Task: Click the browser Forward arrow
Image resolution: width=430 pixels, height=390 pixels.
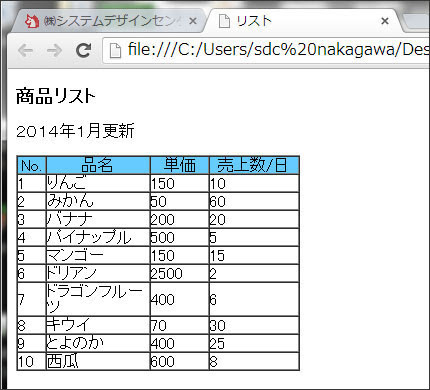Action: pyautogui.click(x=54, y=50)
